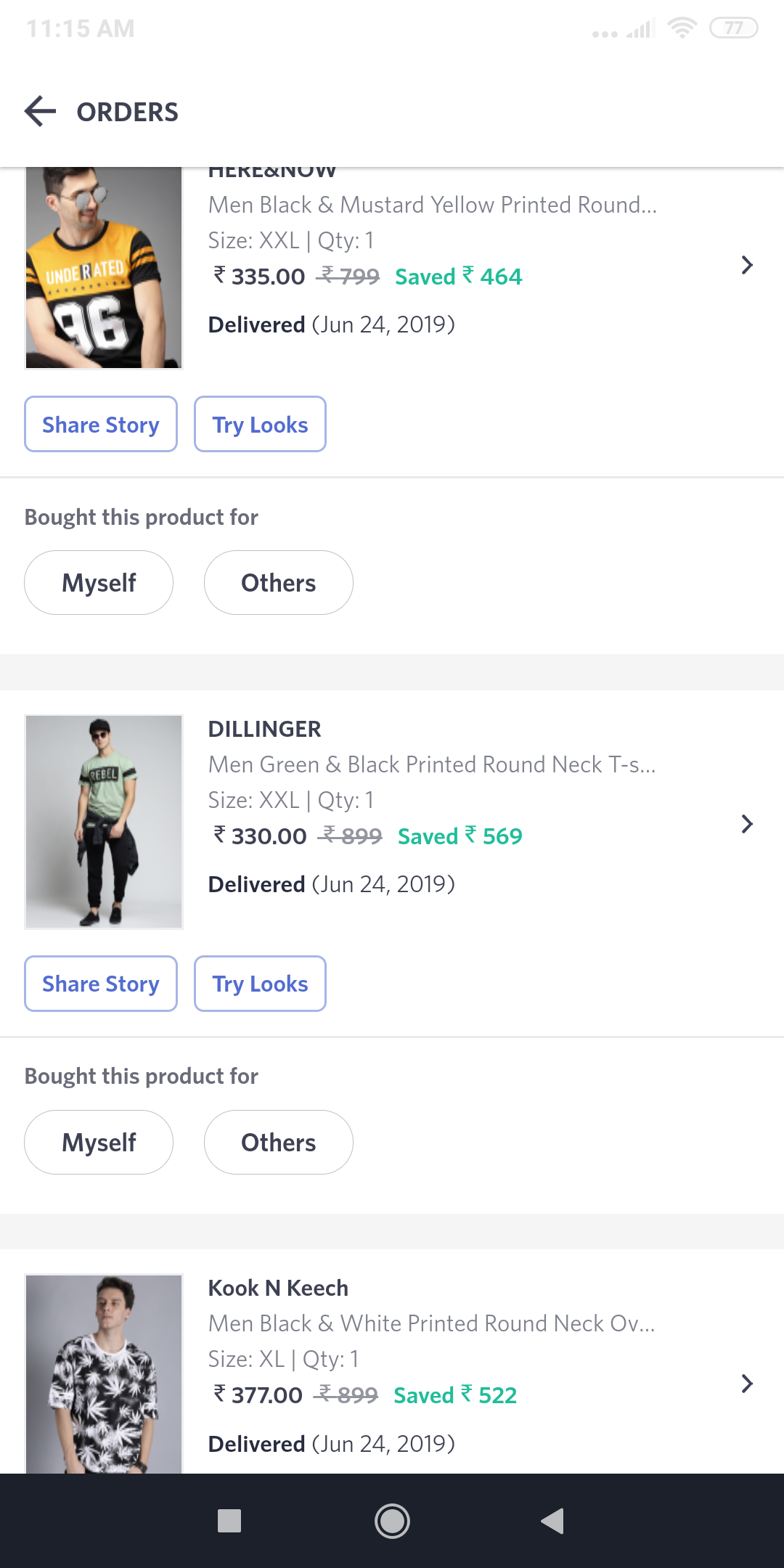Select Others for HERE&NOW t-shirt

click(278, 583)
